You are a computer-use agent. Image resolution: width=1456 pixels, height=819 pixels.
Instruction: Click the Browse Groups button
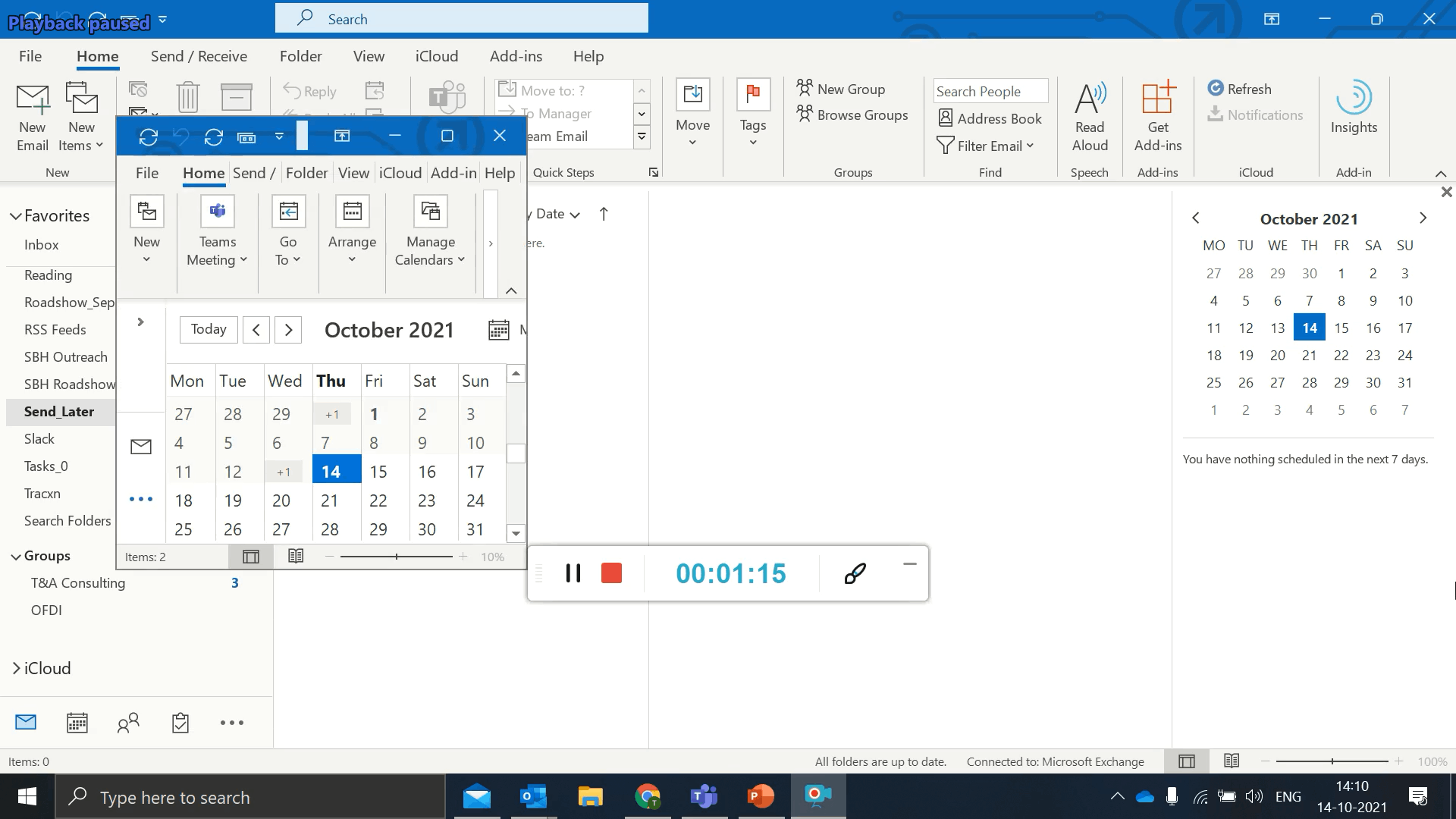[x=852, y=115]
